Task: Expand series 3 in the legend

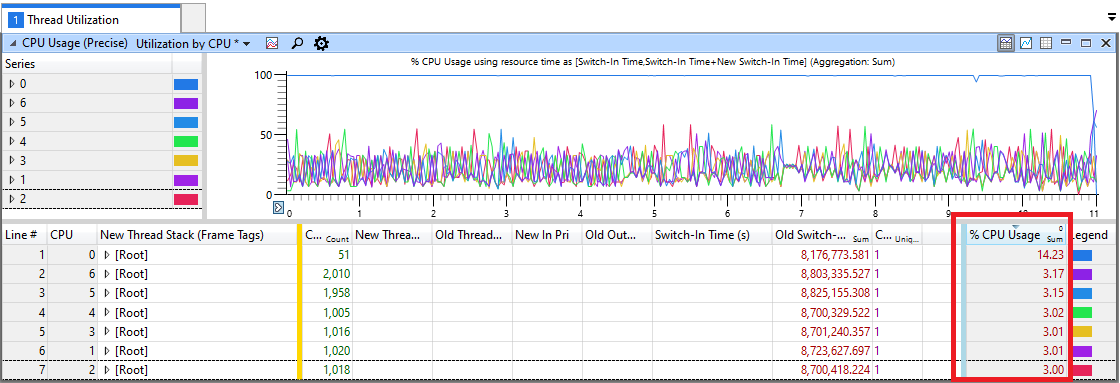Action: coord(11,160)
